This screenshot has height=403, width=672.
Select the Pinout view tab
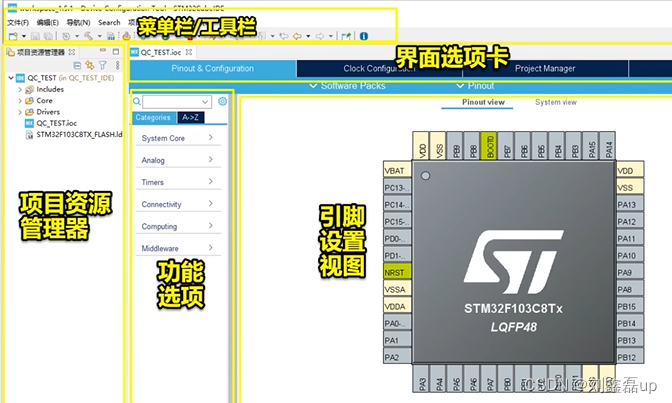coord(483,102)
